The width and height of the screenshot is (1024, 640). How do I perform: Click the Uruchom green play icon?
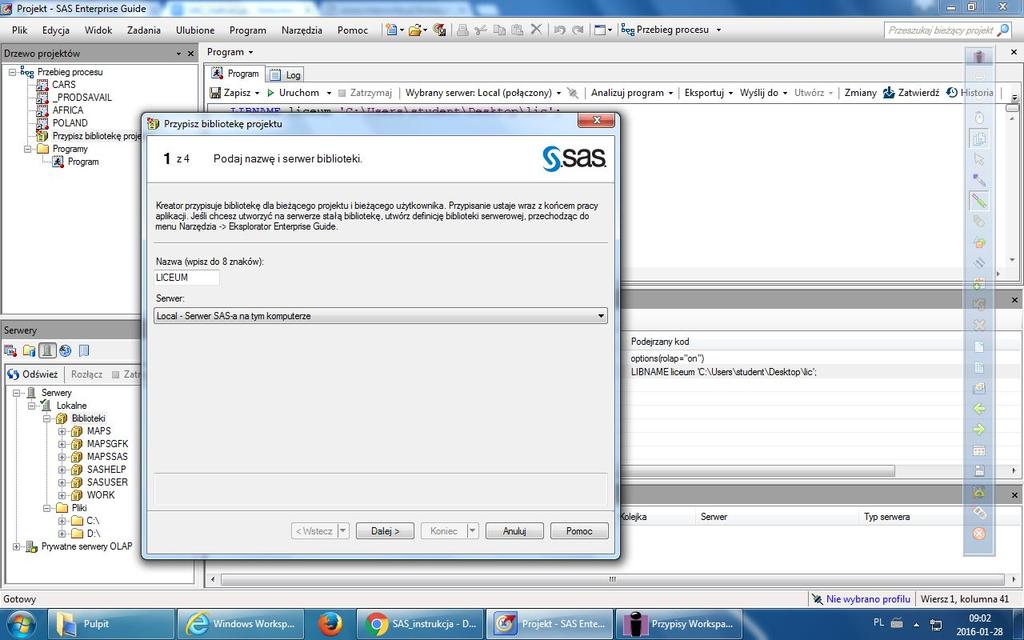(270, 93)
